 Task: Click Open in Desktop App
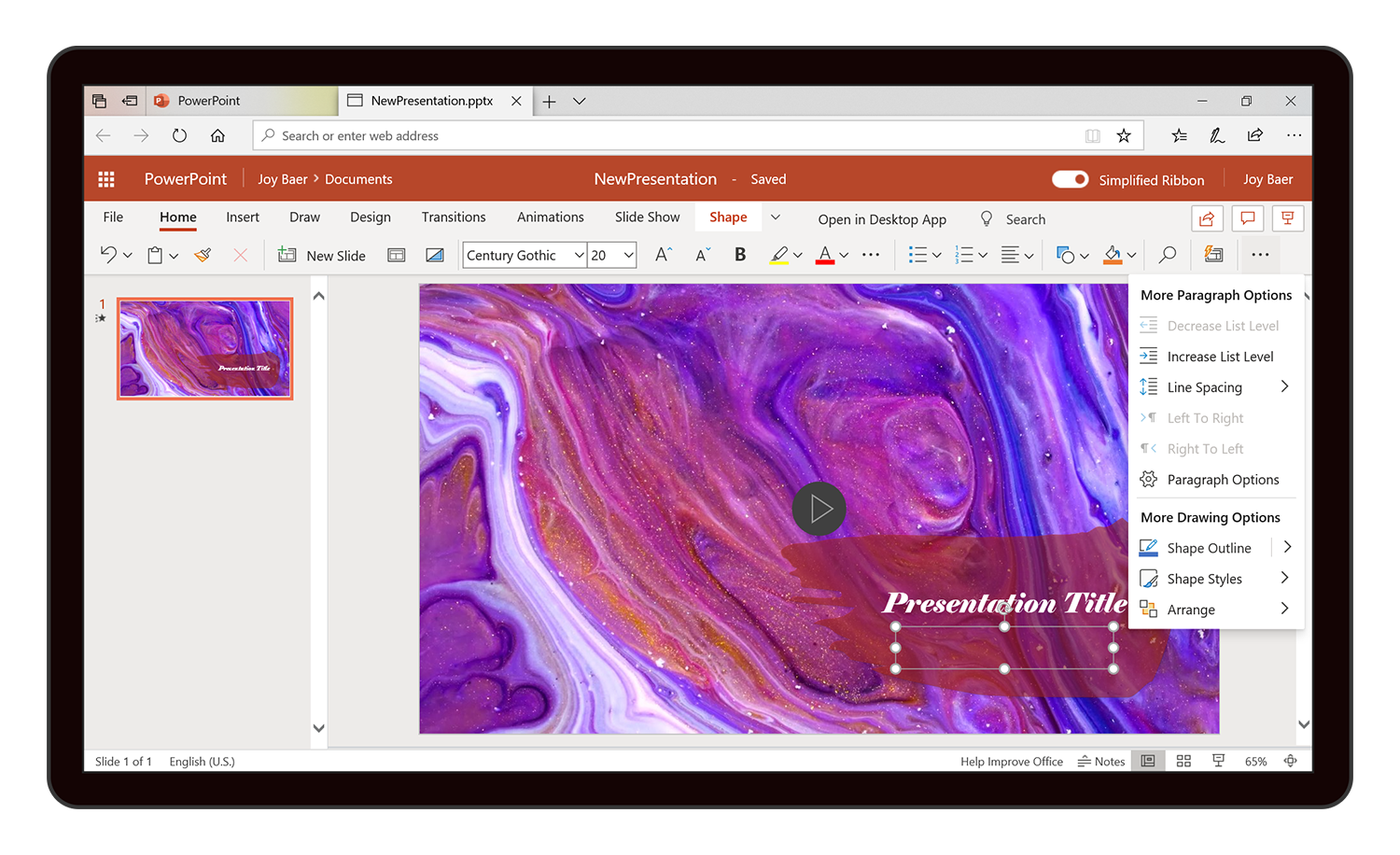[x=882, y=219]
